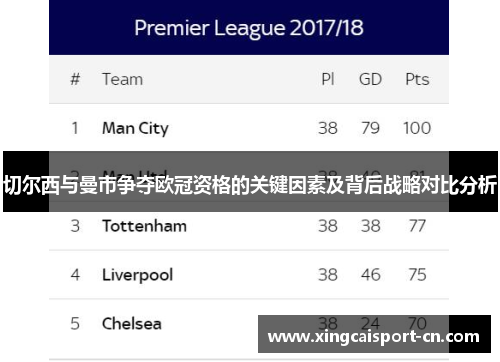The height and width of the screenshot is (362, 500).
Task: Click Tottenham's games played 38
Action: (x=328, y=226)
